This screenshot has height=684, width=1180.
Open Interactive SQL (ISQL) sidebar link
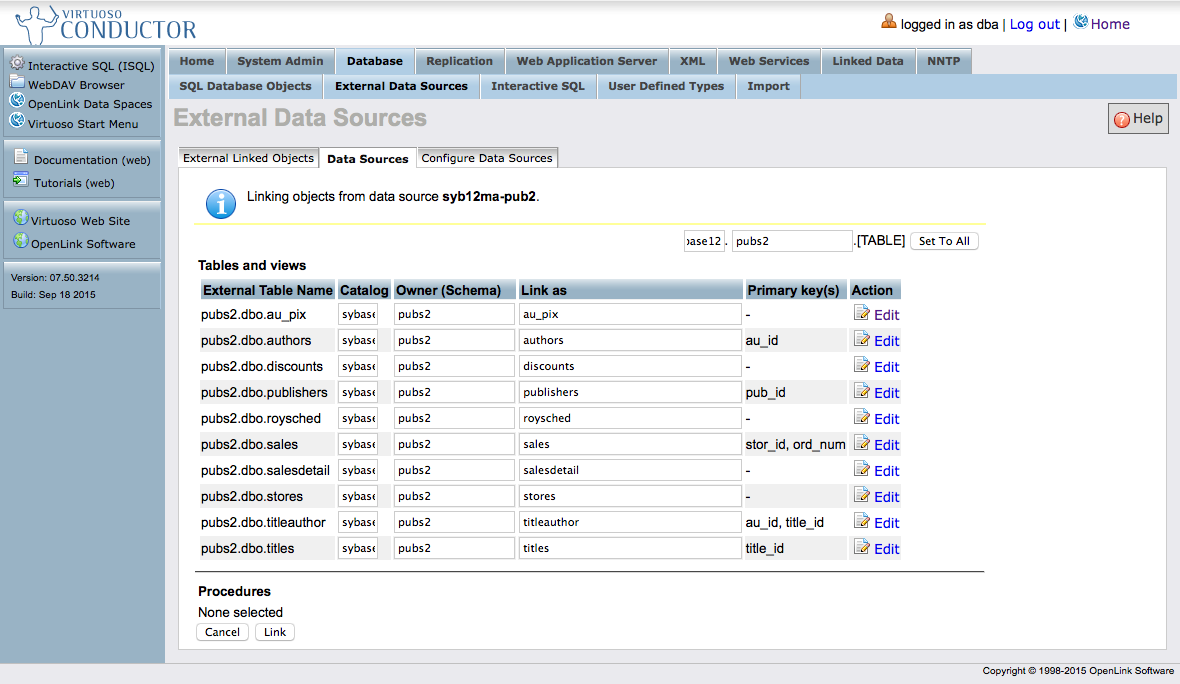[91, 65]
